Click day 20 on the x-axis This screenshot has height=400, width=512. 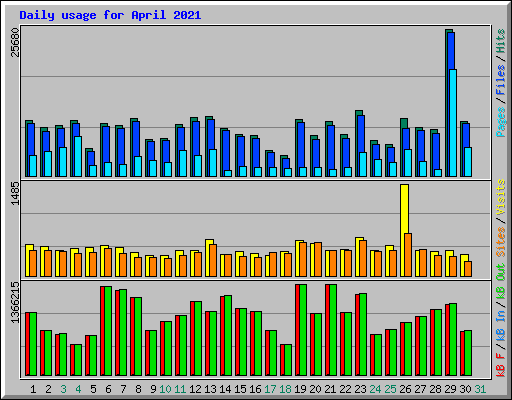(315, 389)
